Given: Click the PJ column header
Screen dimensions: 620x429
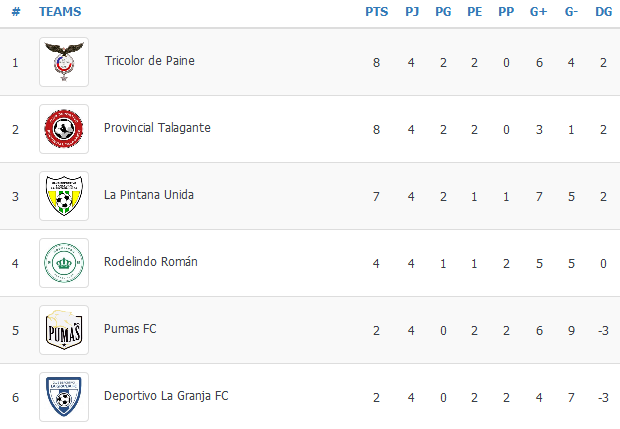Looking at the screenshot, I should coord(412,12).
